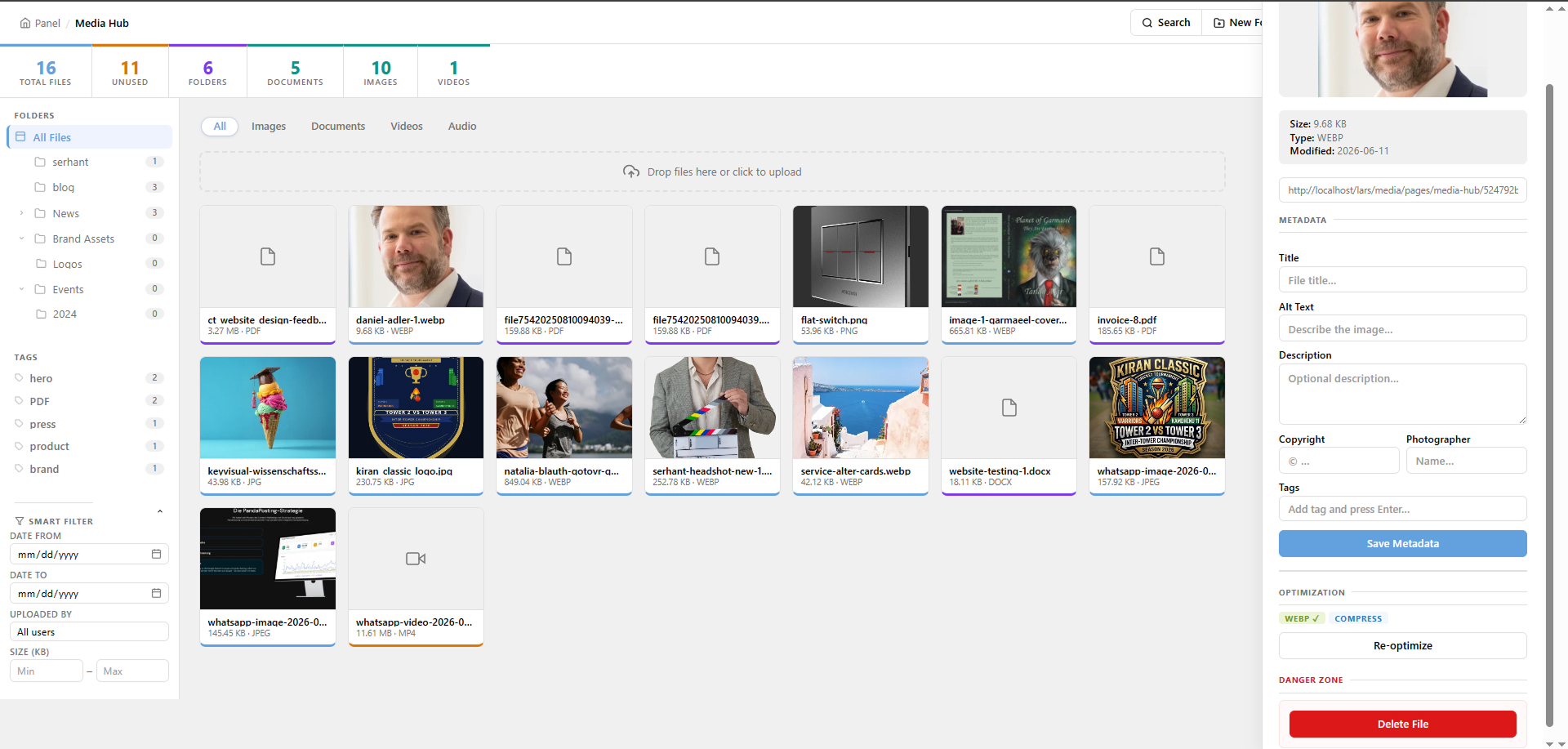Click the Title input field
The width and height of the screenshot is (1568, 749).
point(1403,280)
